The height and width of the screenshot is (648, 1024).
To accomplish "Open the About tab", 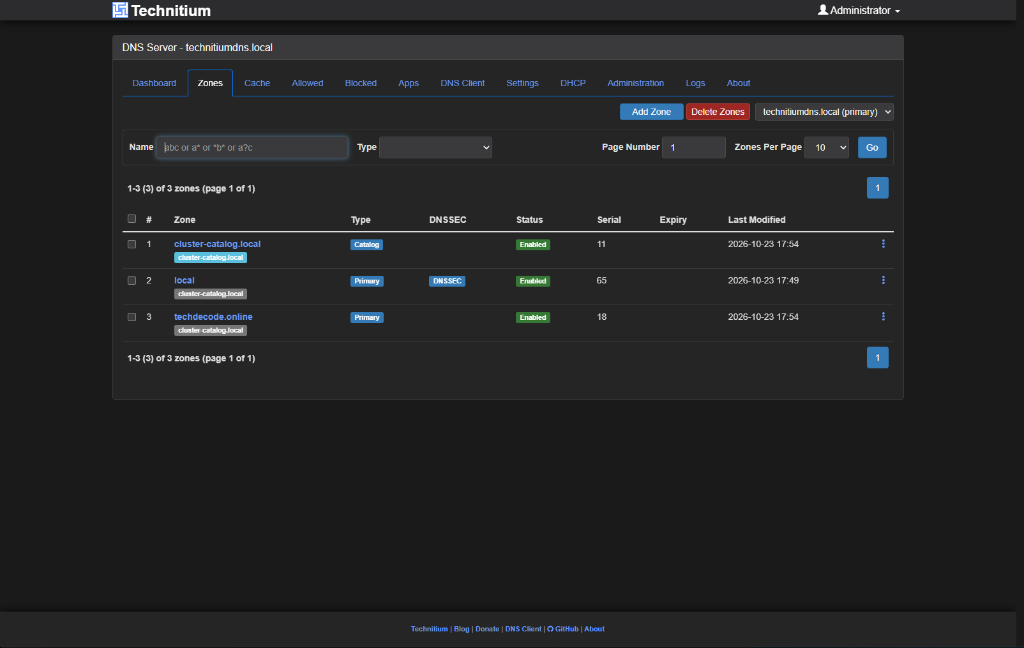I will coord(739,83).
